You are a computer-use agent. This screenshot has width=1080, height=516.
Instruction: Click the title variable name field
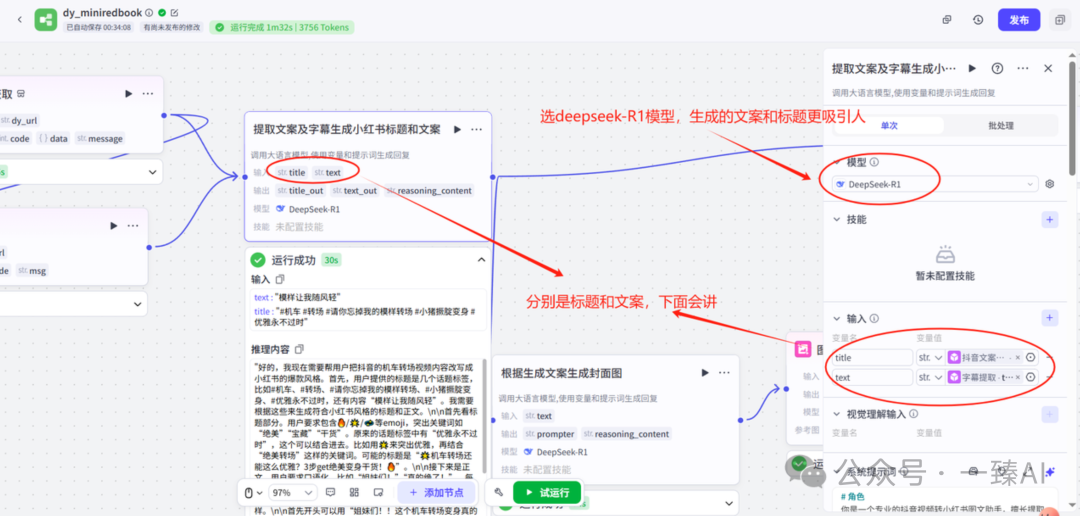click(872, 358)
